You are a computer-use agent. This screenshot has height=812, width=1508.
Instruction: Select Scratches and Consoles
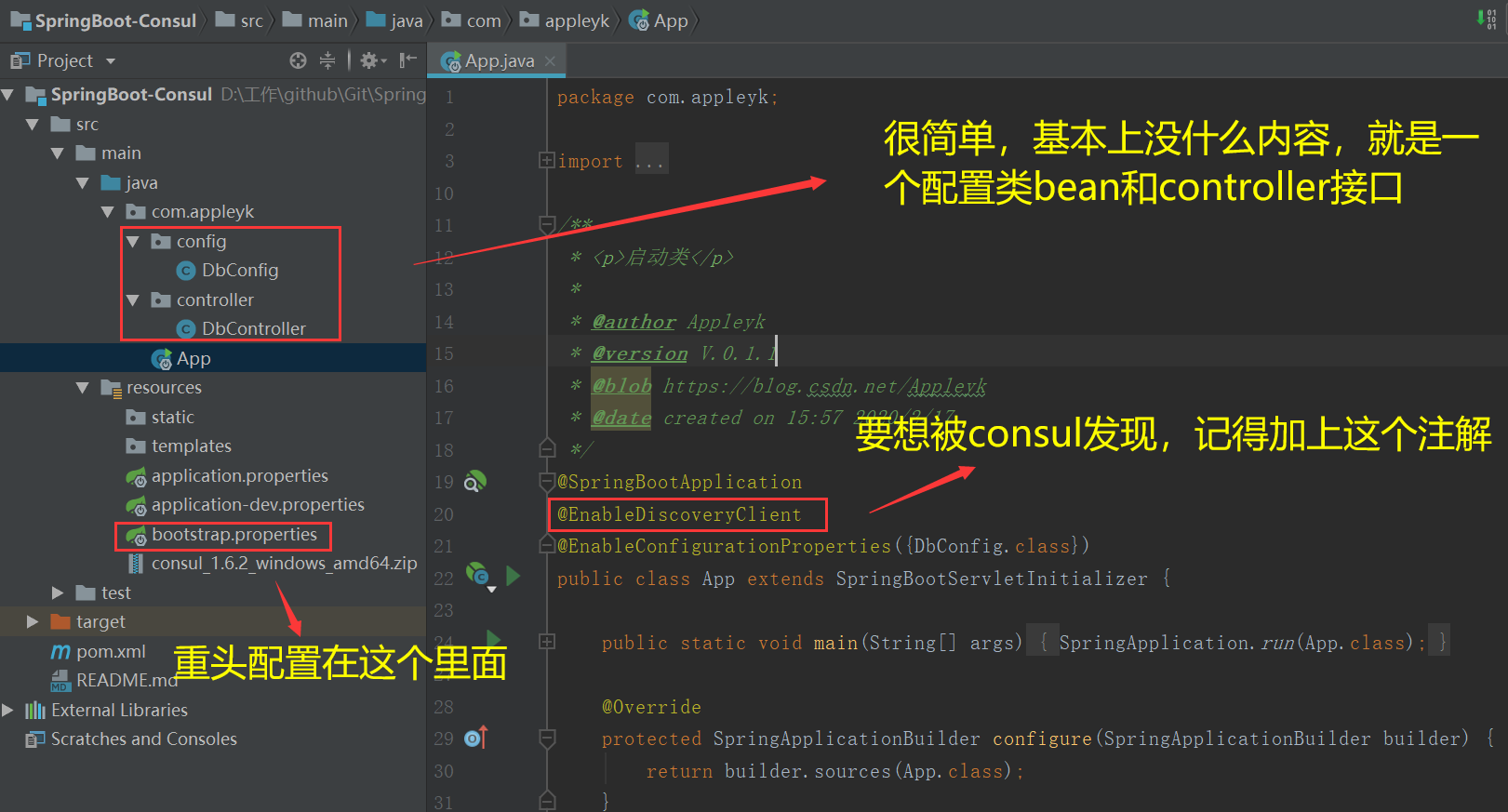pyautogui.click(x=143, y=739)
